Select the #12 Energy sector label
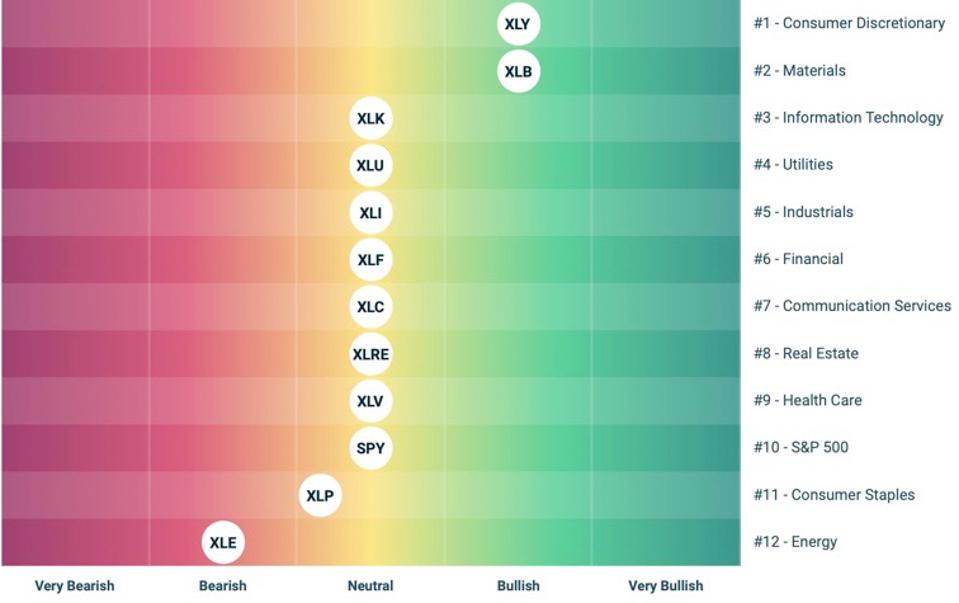 click(795, 542)
